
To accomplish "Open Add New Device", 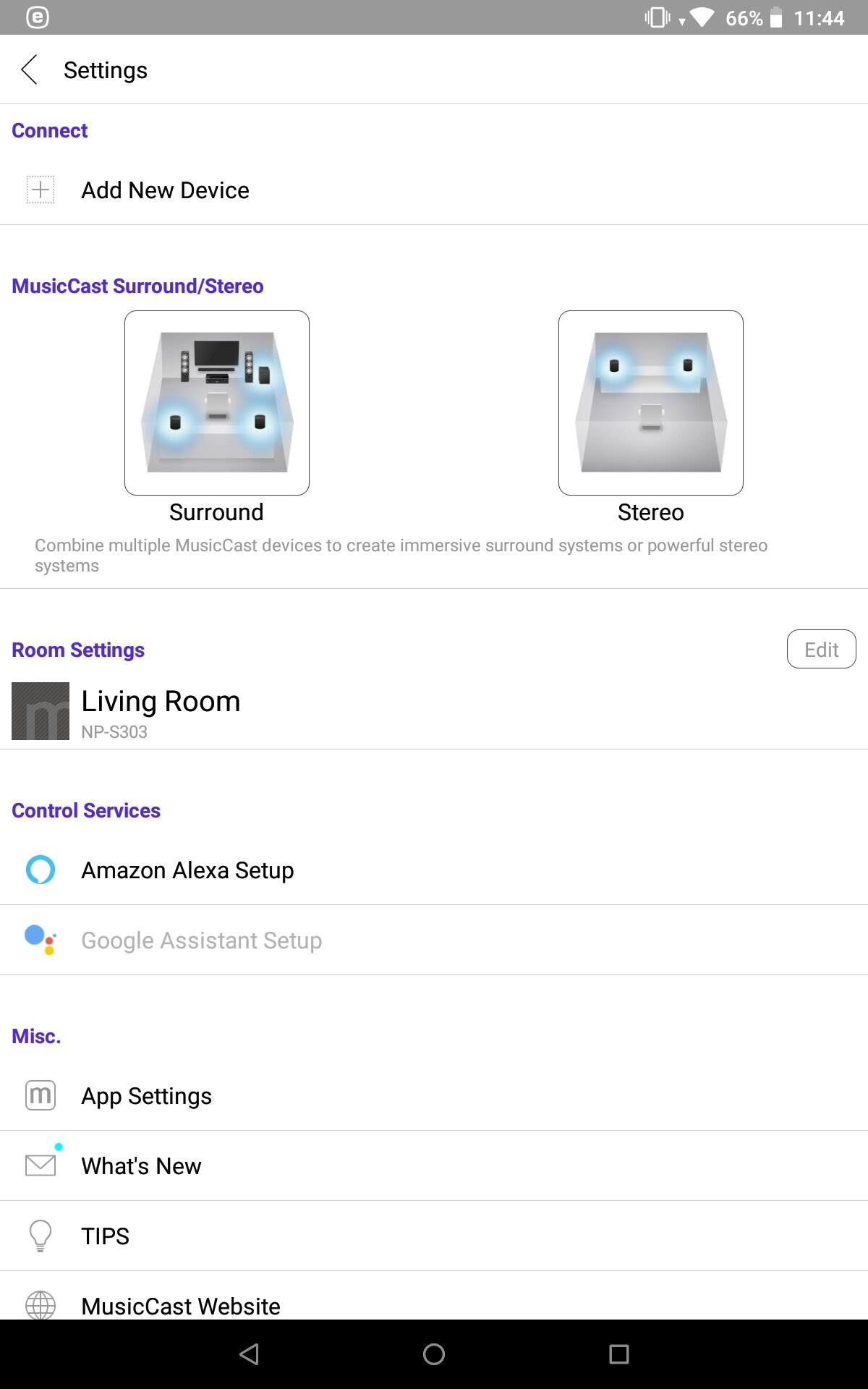I will [434, 190].
